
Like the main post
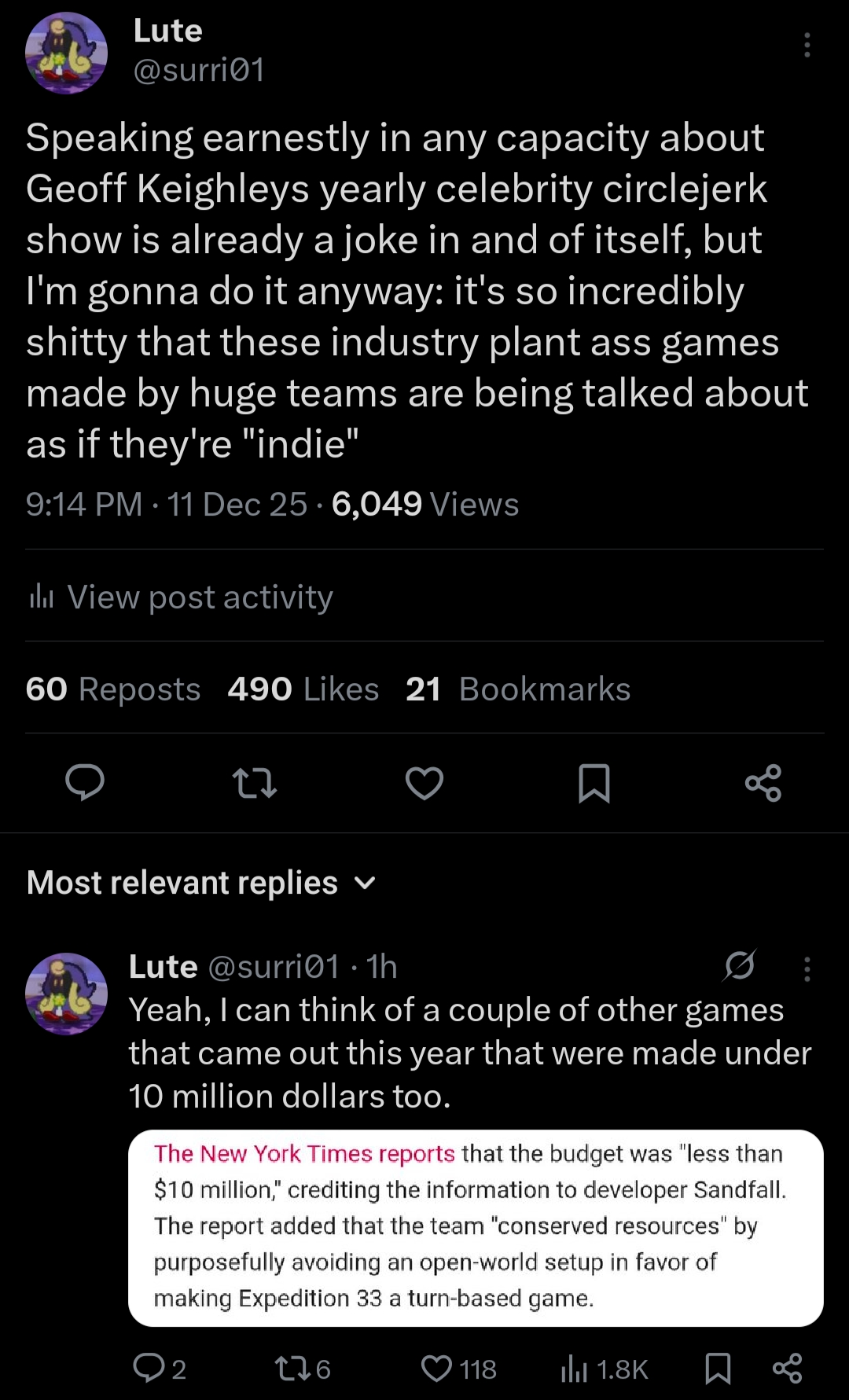tap(424, 783)
